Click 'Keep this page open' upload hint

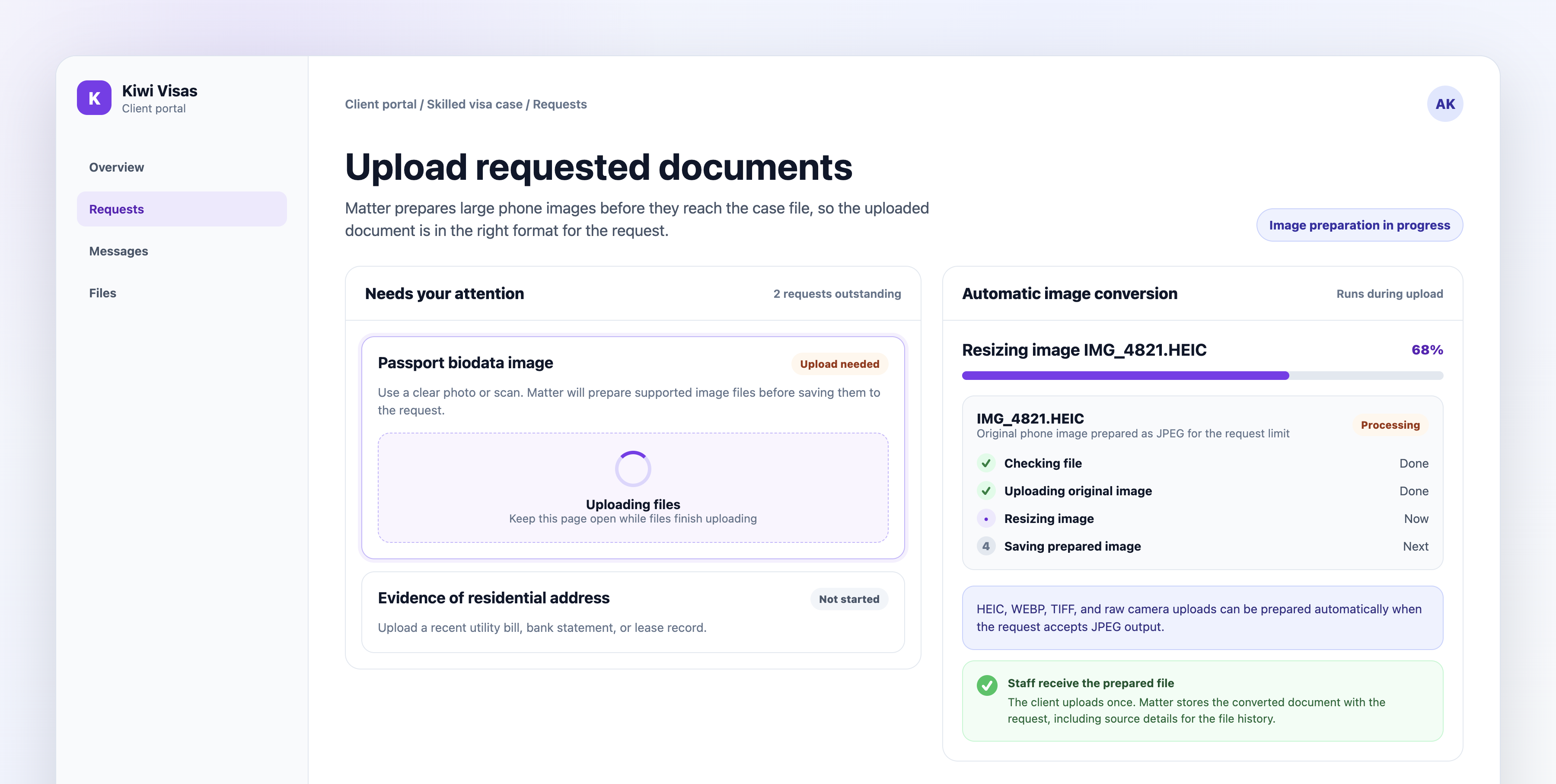coord(632,519)
